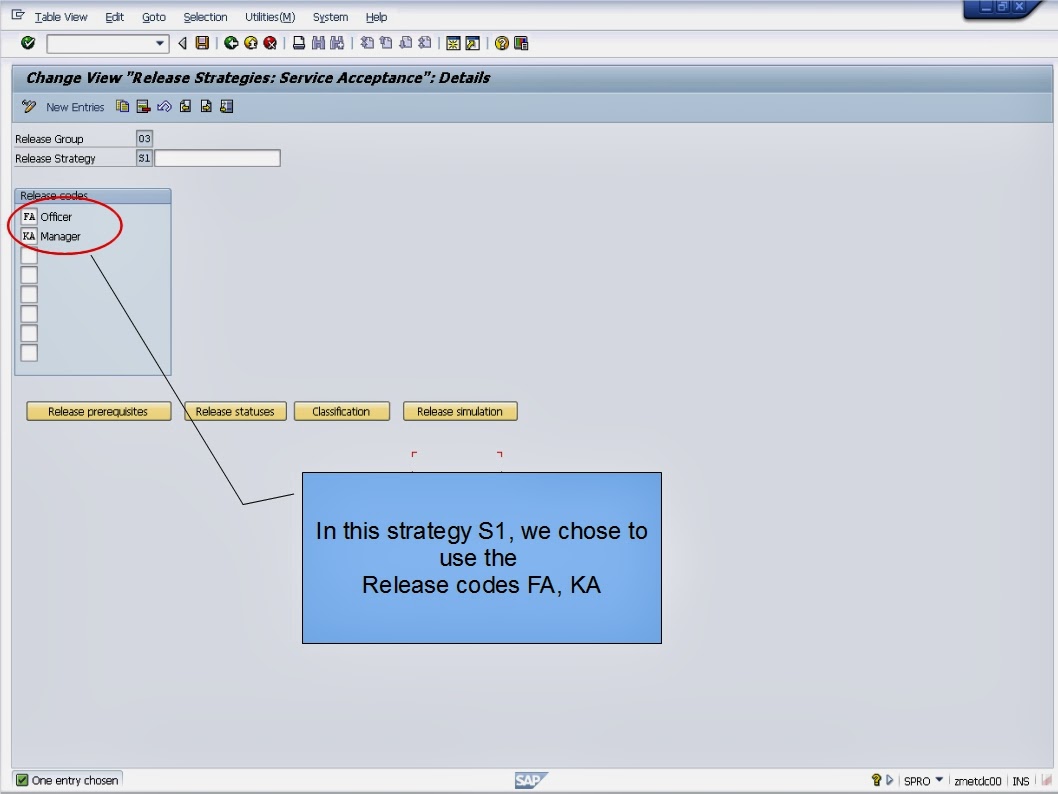This screenshot has width=1058, height=794.
Task: Open the Table View menu
Action: [61, 17]
